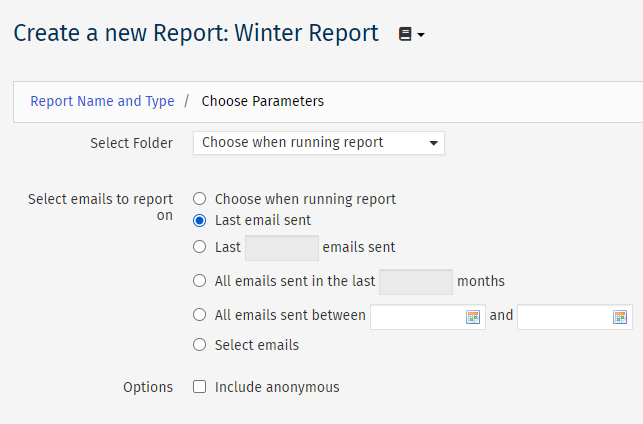Click the start date input field
Image resolution: width=643 pixels, height=424 pixels.
click(428, 317)
